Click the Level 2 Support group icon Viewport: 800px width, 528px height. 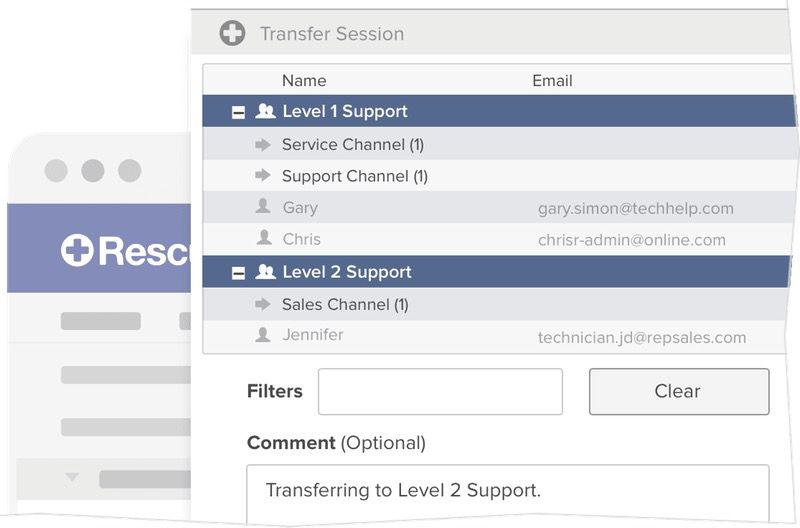pos(265,272)
